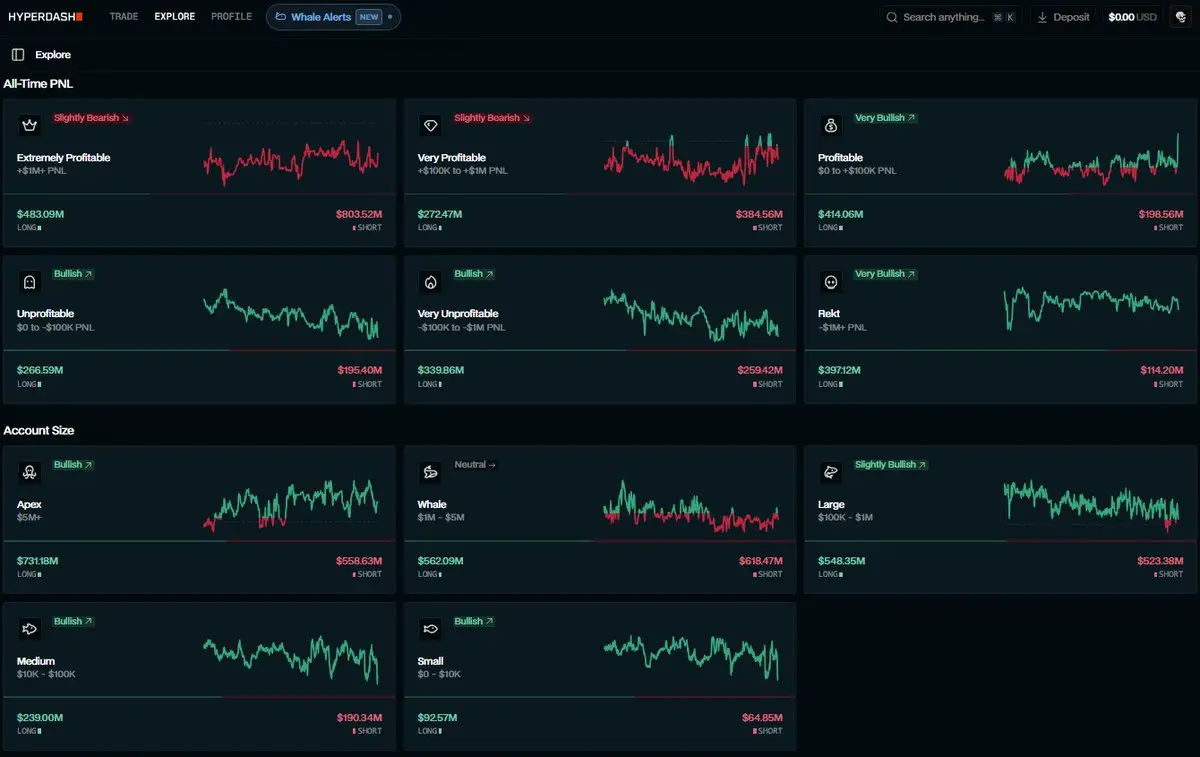Click the diamond icon for Very Profitable
Screen dimensions: 1200x757
point(430,126)
